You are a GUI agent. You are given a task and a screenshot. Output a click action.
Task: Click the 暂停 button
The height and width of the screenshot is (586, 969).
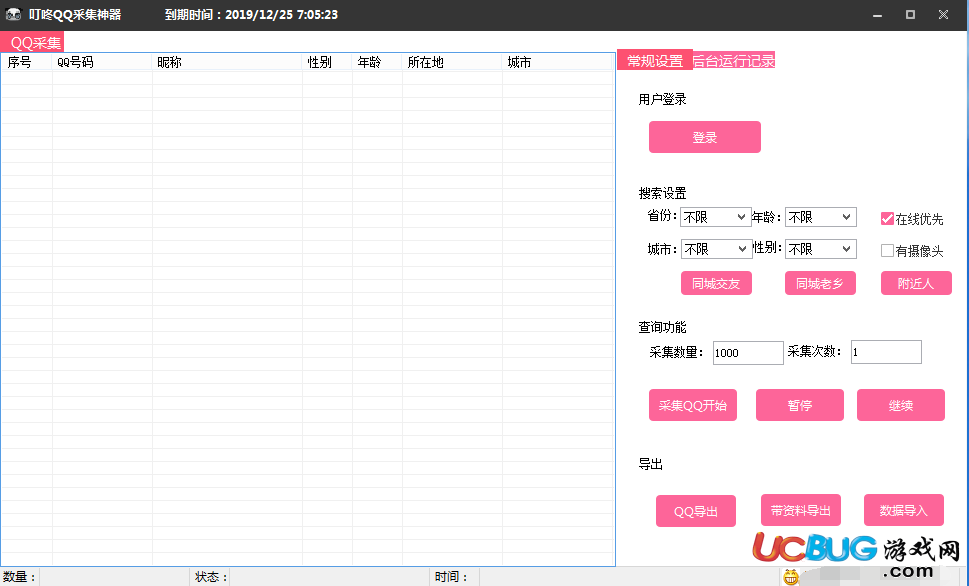pyautogui.click(x=800, y=405)
